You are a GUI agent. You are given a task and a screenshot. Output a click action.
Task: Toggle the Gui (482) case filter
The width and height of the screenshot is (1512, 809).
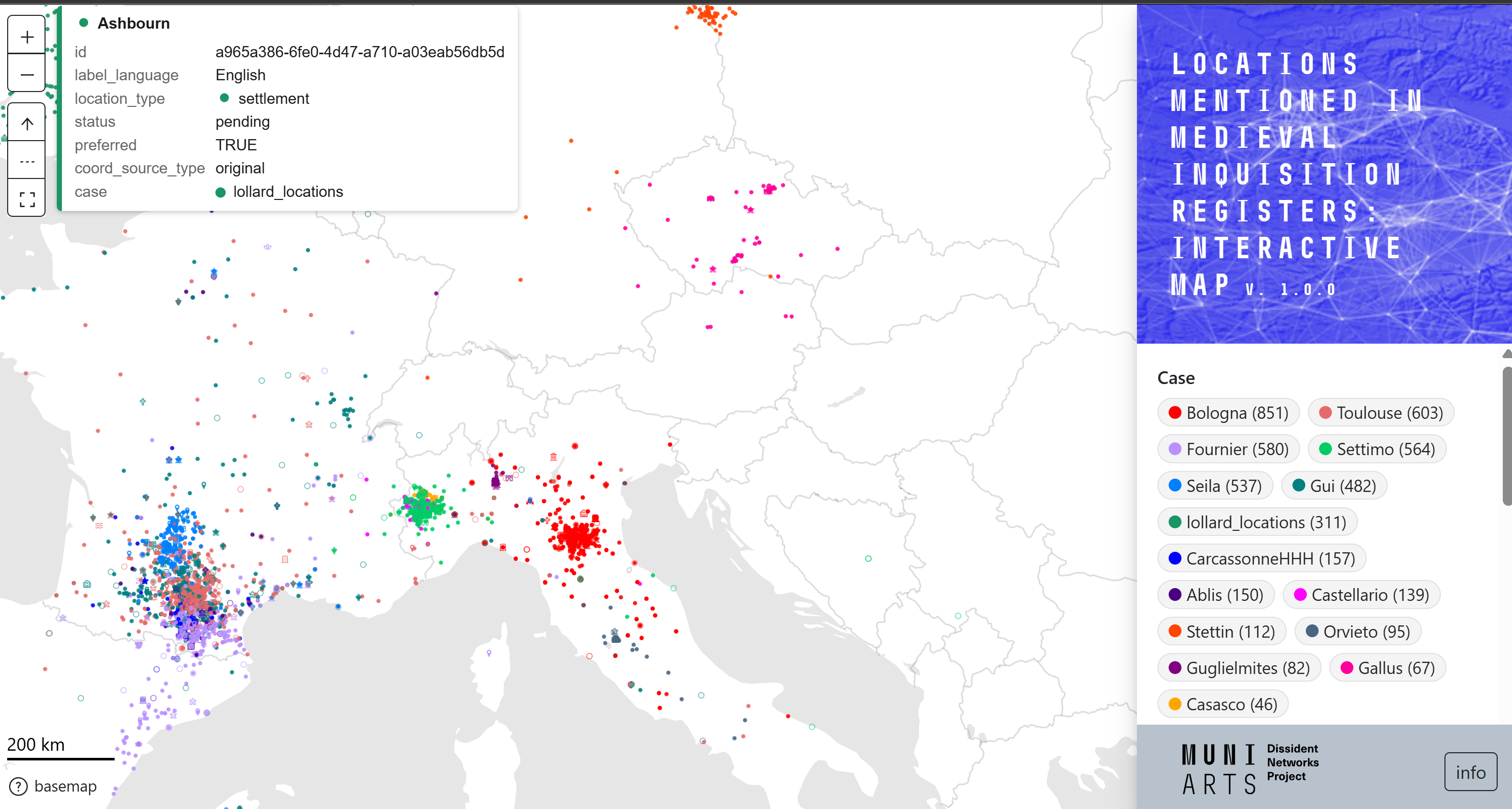[1333, 486]
